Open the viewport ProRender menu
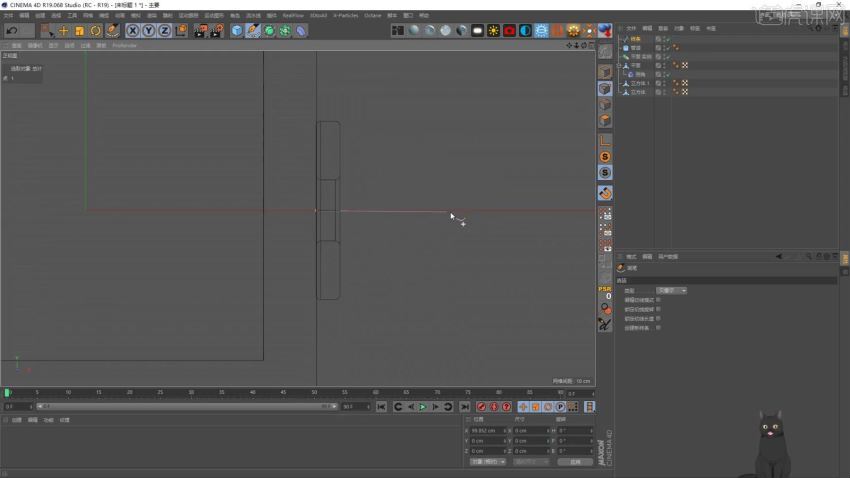Image resolution: width=850 pixels, height=478 pixels. pos(124,46)
